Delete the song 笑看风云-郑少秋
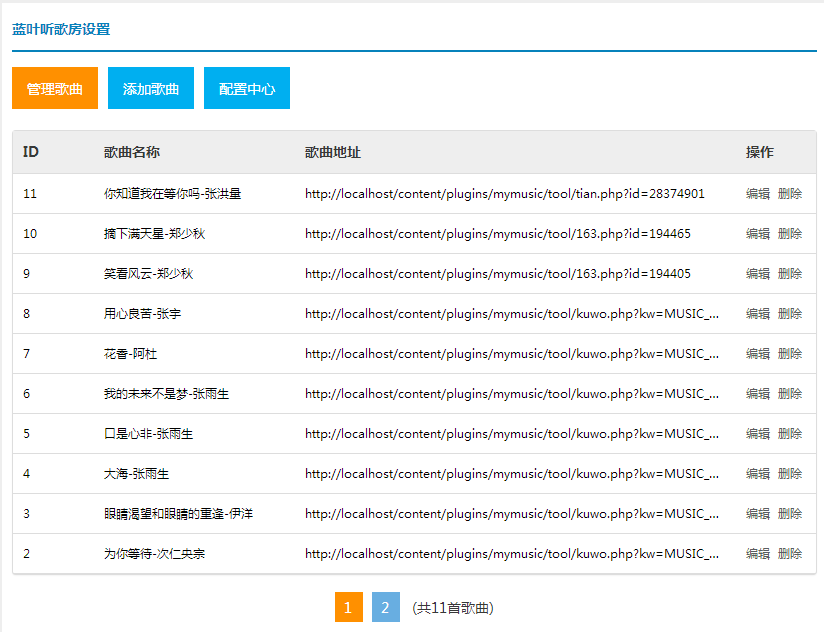 pos(790,274)
